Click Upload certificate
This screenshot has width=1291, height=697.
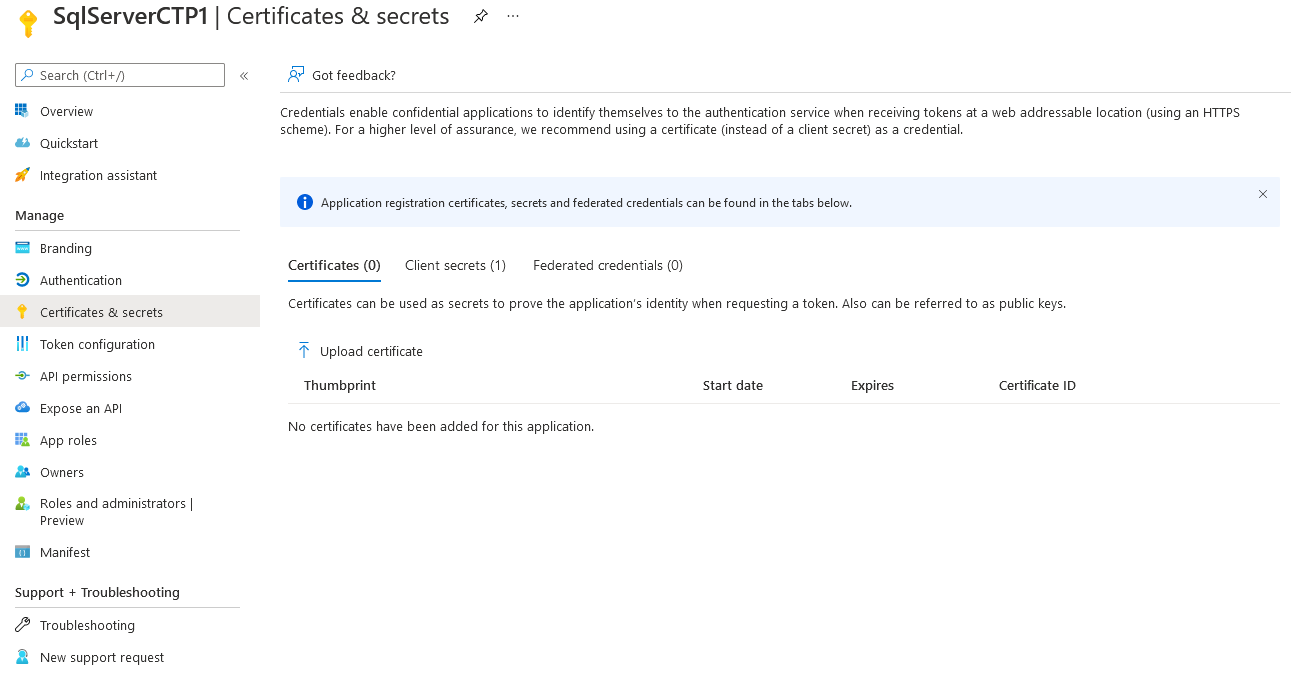coord(360,352)
